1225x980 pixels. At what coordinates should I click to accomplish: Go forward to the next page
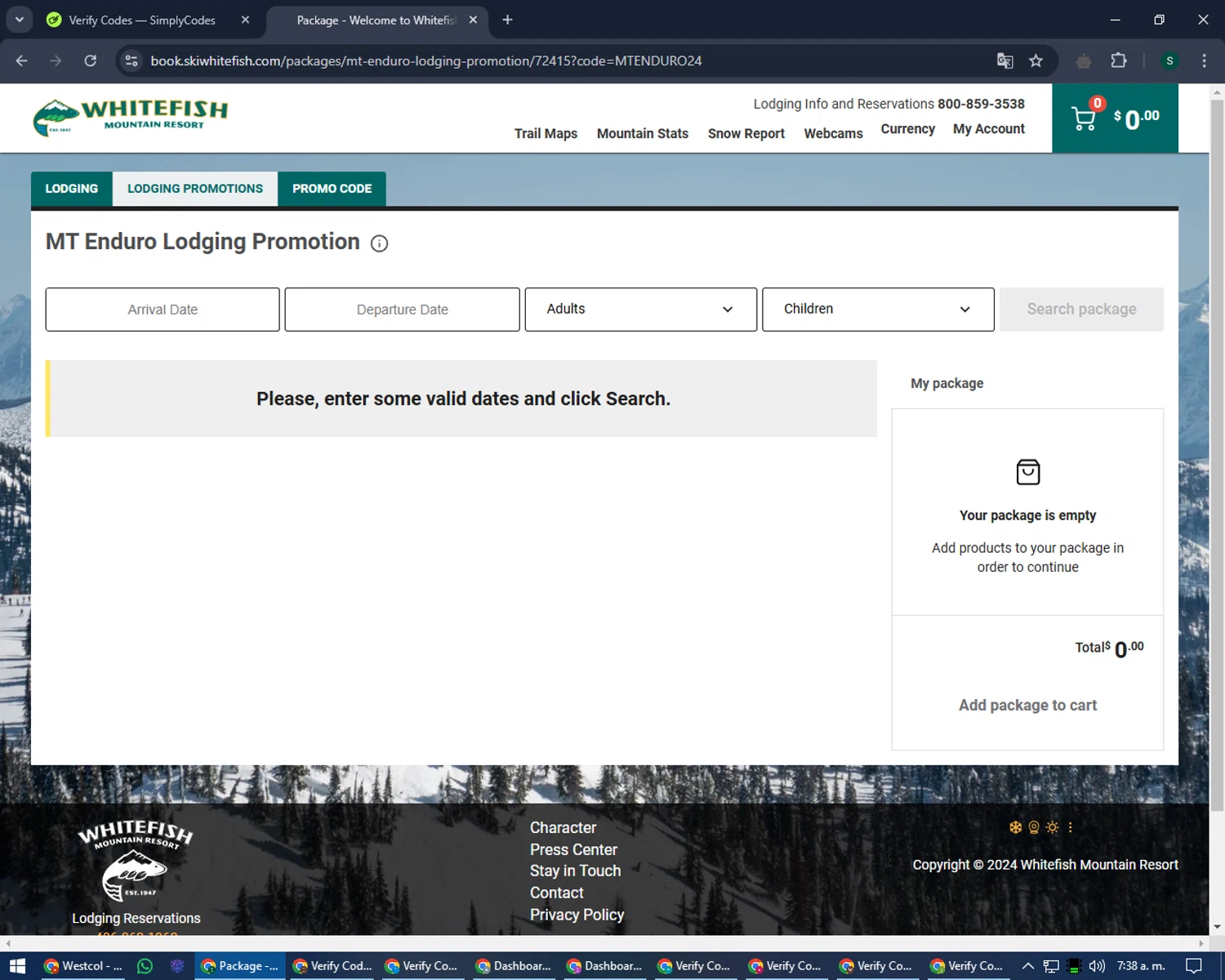pyautogui.click(x=56, y=60)
